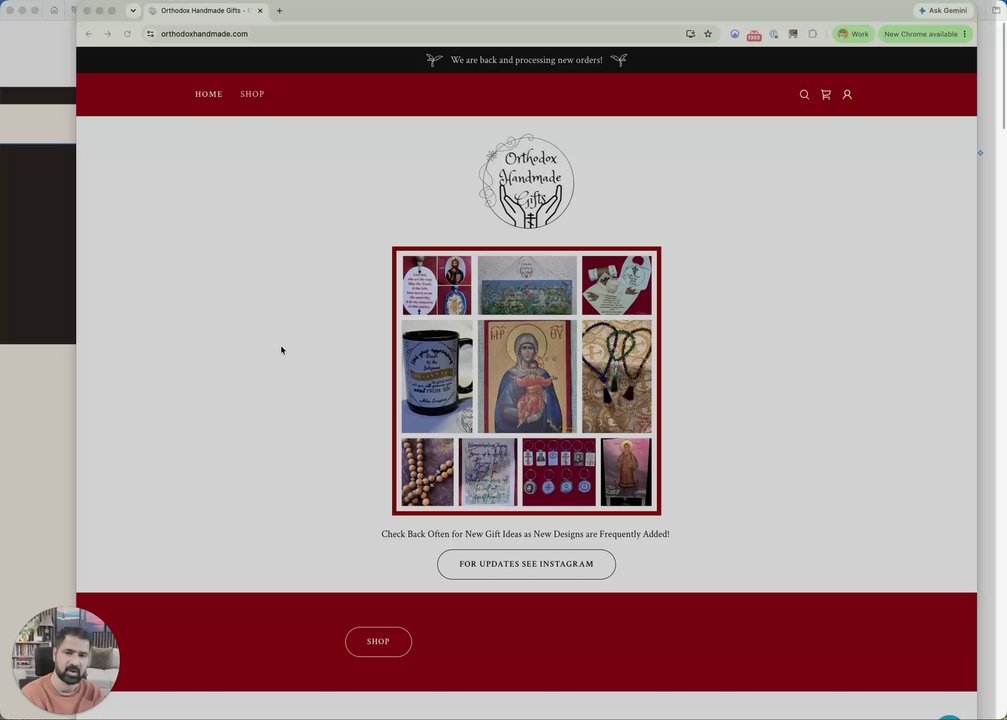Viewport: 1007px width, 720px height.
Task: Close the Orthodox Handmade Gifts tab
Action: click(260, 11)
